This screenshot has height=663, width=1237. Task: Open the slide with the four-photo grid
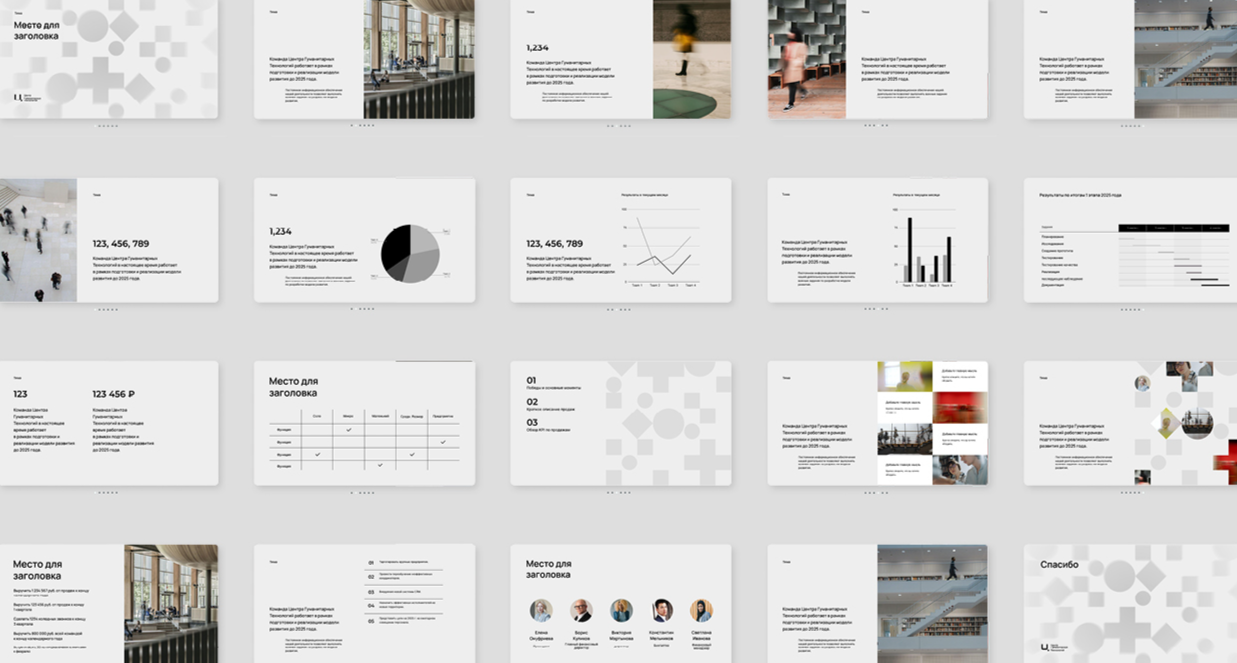click(877, 423)
